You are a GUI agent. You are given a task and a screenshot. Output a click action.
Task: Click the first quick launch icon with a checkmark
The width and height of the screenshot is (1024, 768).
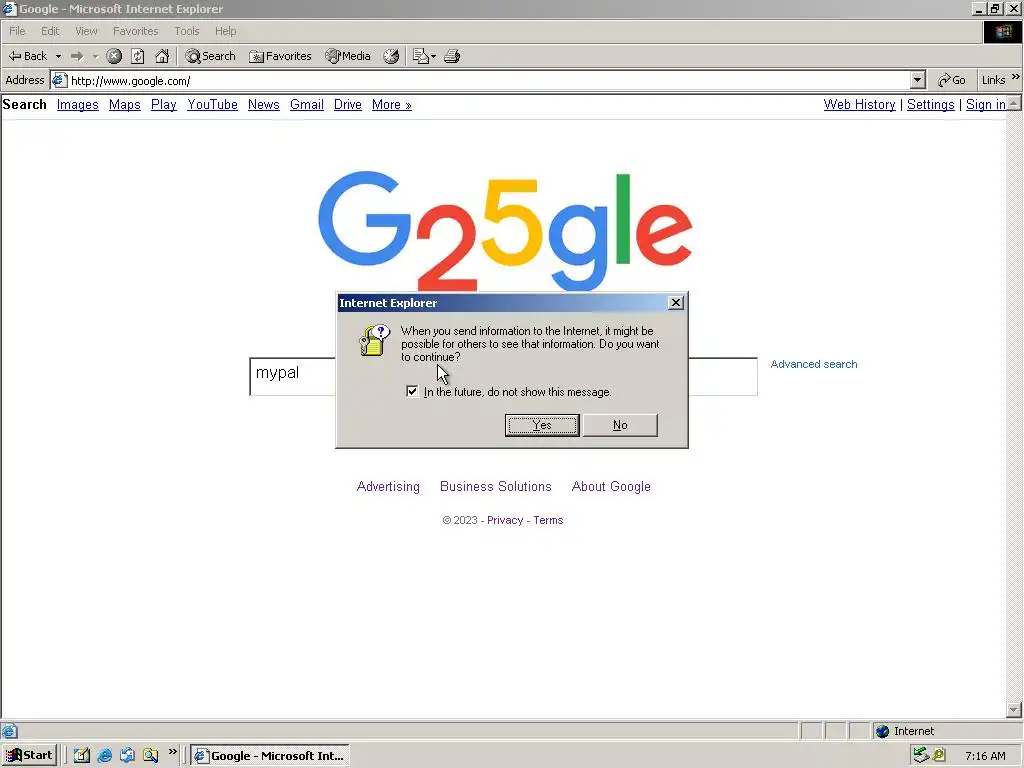click(x=82, y=756)
